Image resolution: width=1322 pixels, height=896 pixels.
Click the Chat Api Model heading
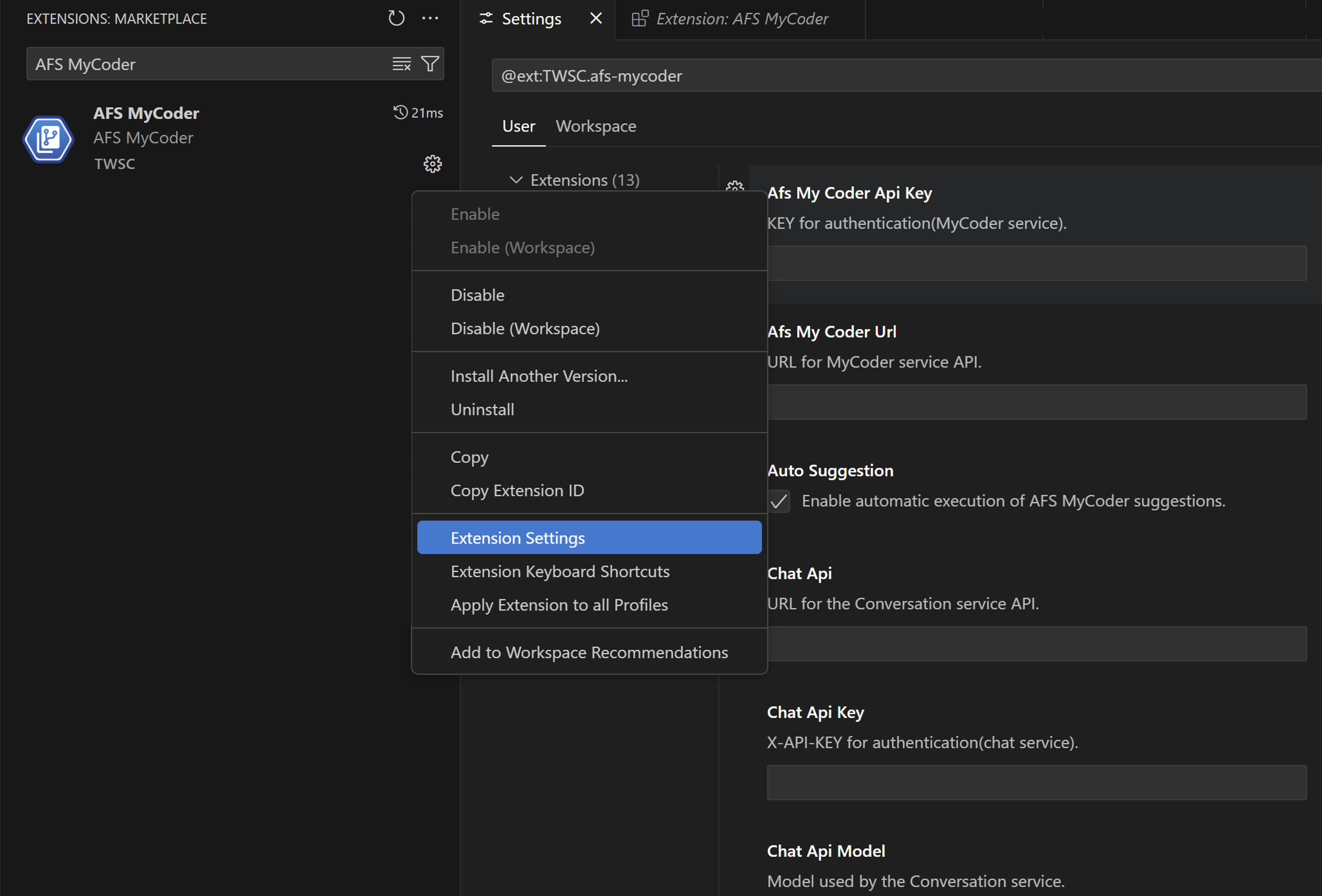(x=825, y=851)
